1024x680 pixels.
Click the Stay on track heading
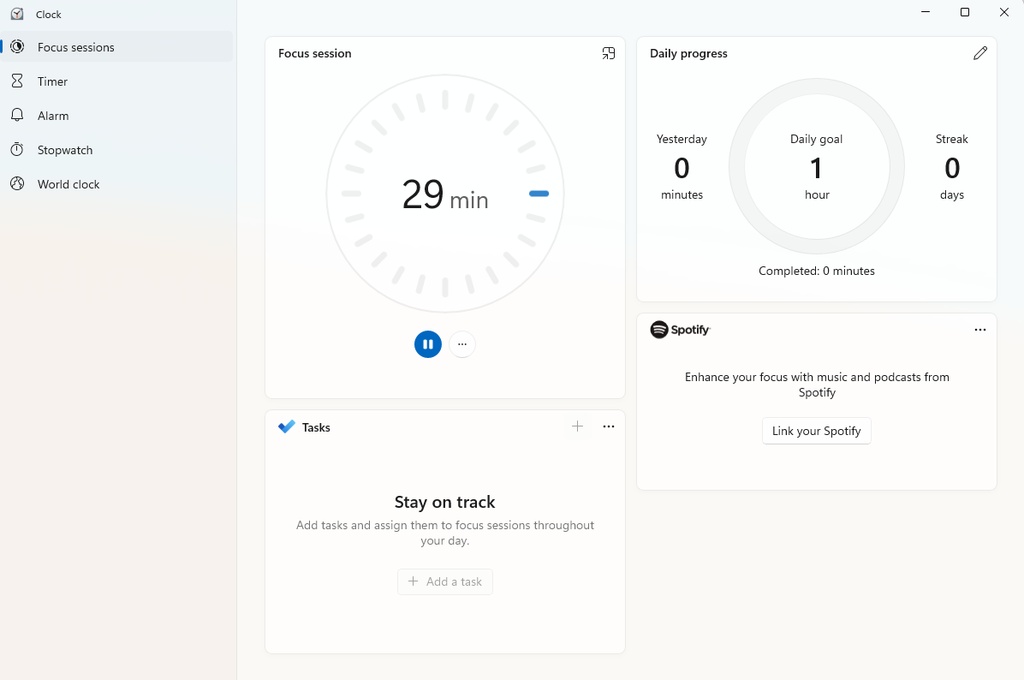click(x=445, y=502)
